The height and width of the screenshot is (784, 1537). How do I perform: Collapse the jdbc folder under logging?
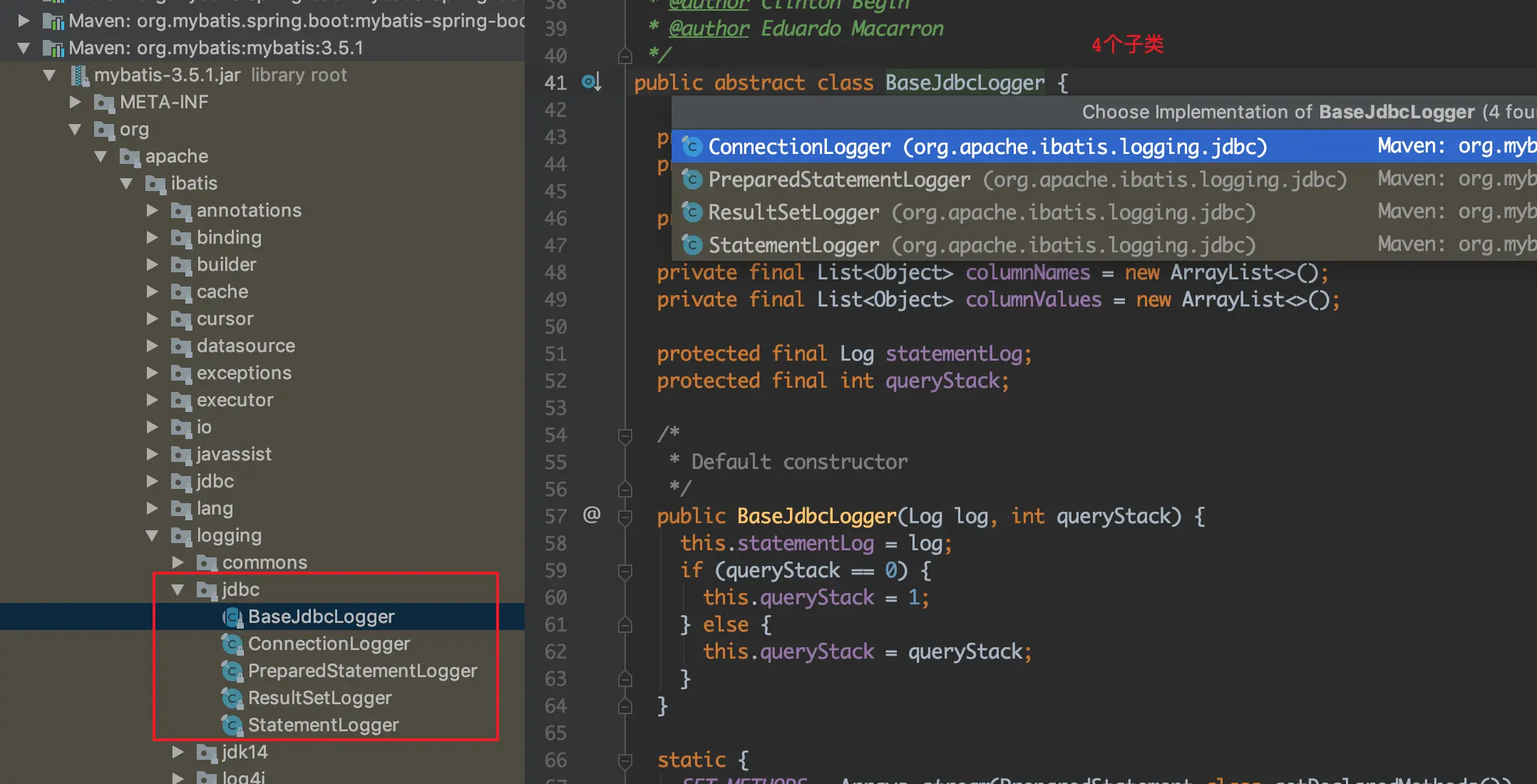(178, 590)
